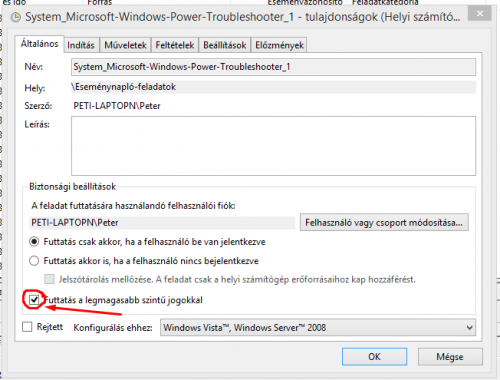
Task: Enable the Rejtett checkbox
Action: 27,327
